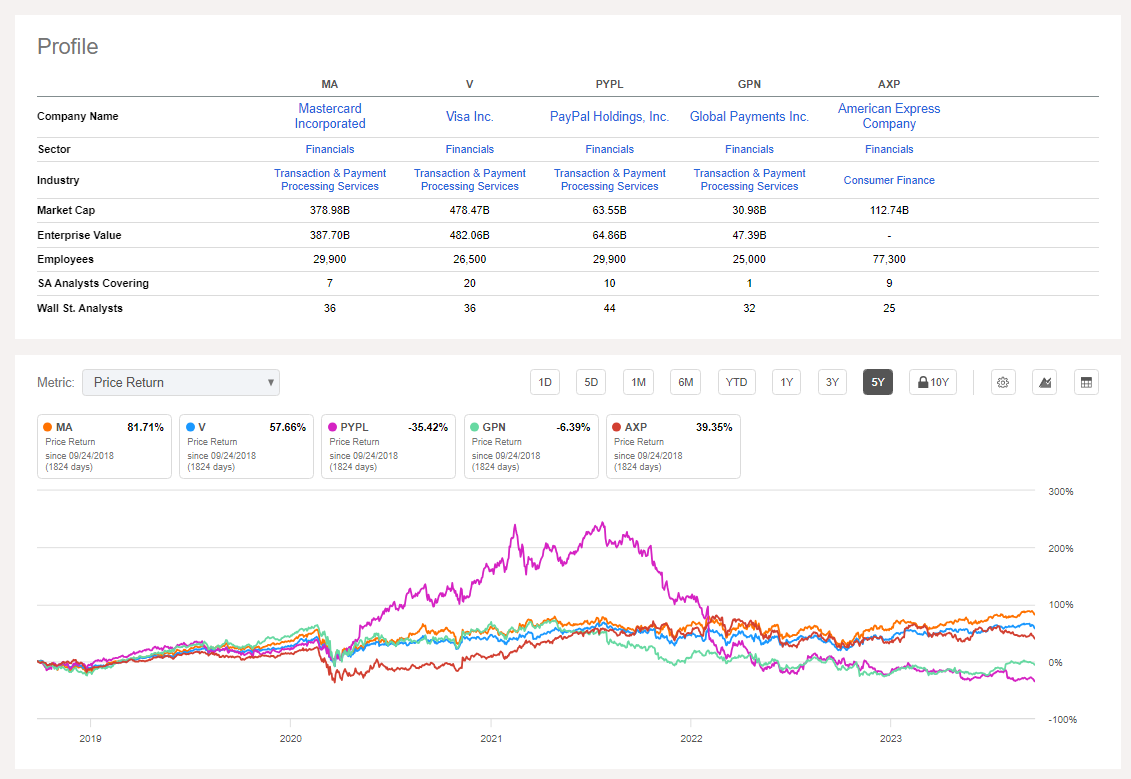This screenshot has width=1131, height=779.
Task: Click the green GPN color dot
Action: click(x=475, y=427)
